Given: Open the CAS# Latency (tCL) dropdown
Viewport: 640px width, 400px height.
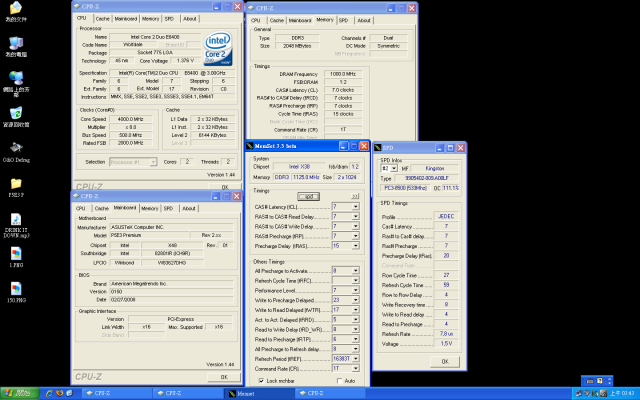Looking at the screenshot, I should (x=355, y=207).
